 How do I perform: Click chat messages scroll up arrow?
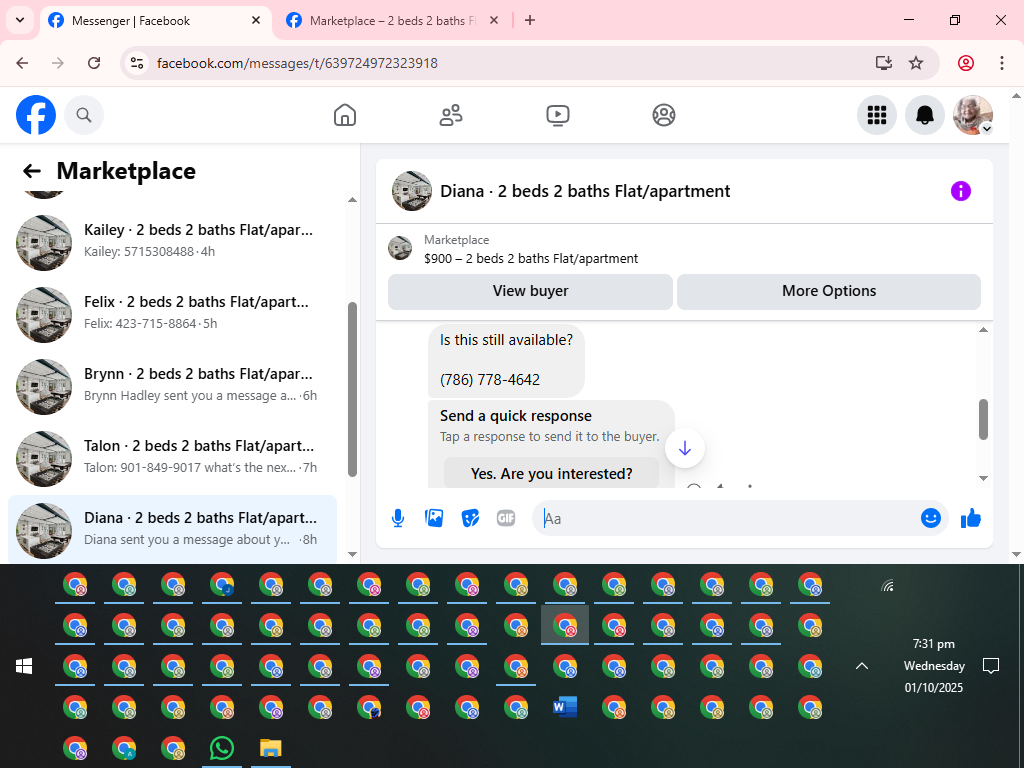pyautogui.click(x=984, y=330)
